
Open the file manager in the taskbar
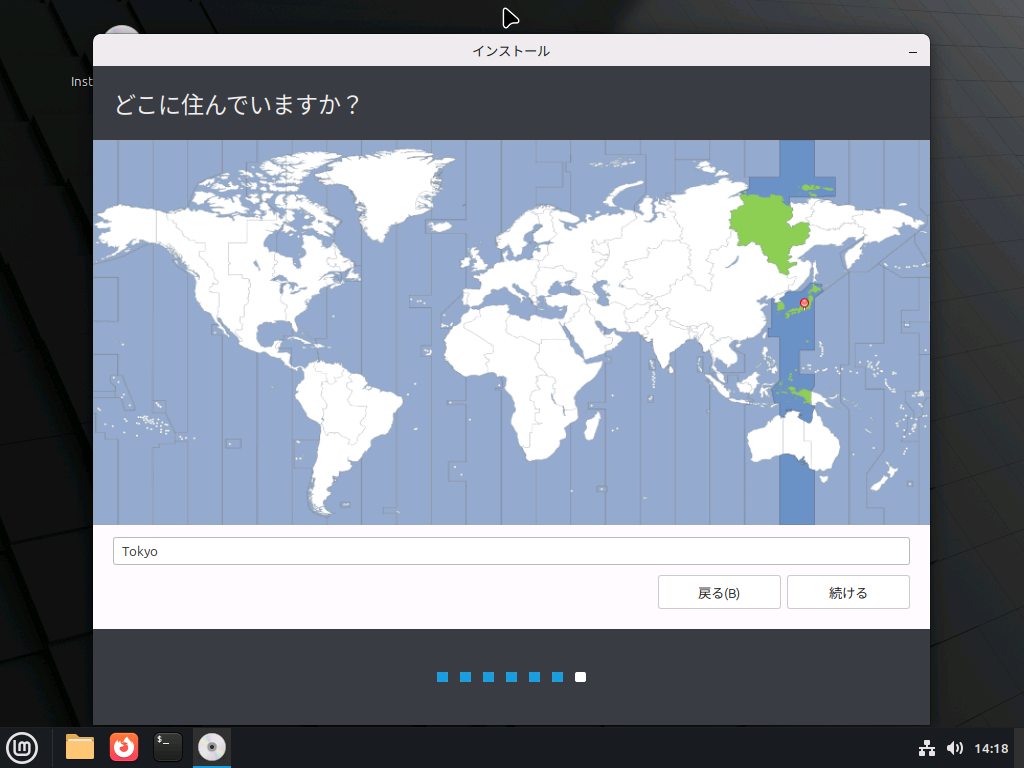tap(79, 747)
